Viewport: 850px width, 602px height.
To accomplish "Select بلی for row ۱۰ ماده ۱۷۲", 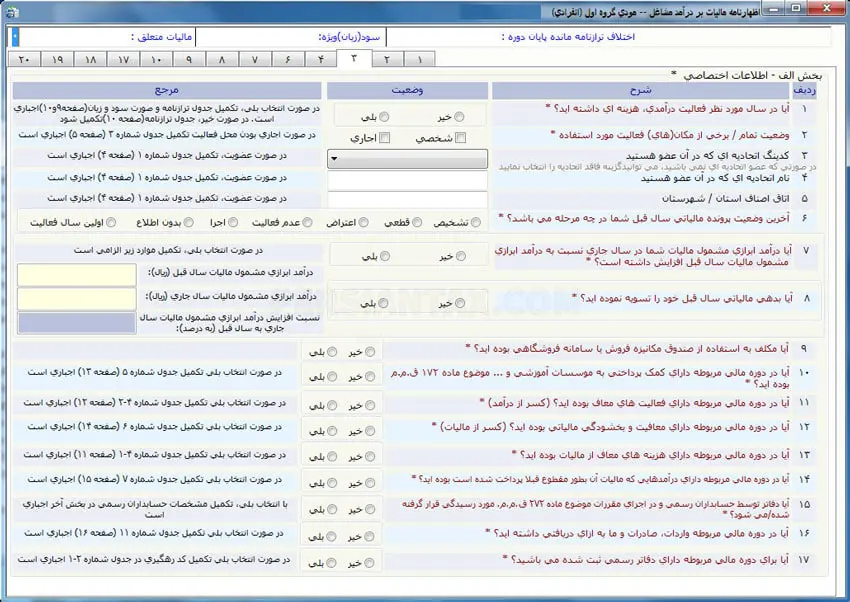I will [332, 377].
